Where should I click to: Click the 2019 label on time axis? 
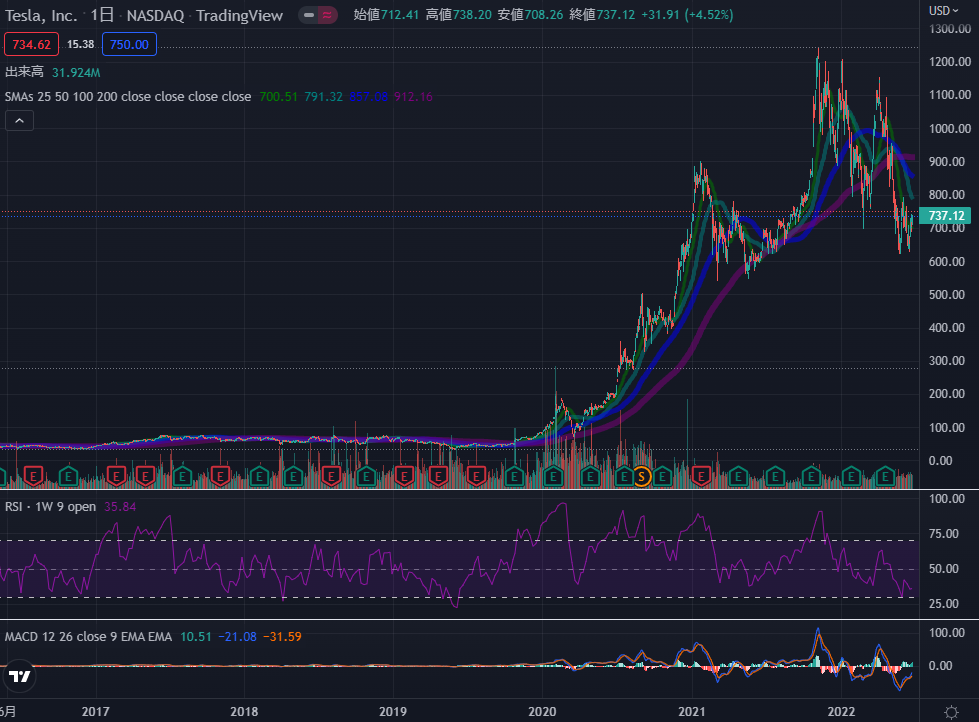point(393,711)
